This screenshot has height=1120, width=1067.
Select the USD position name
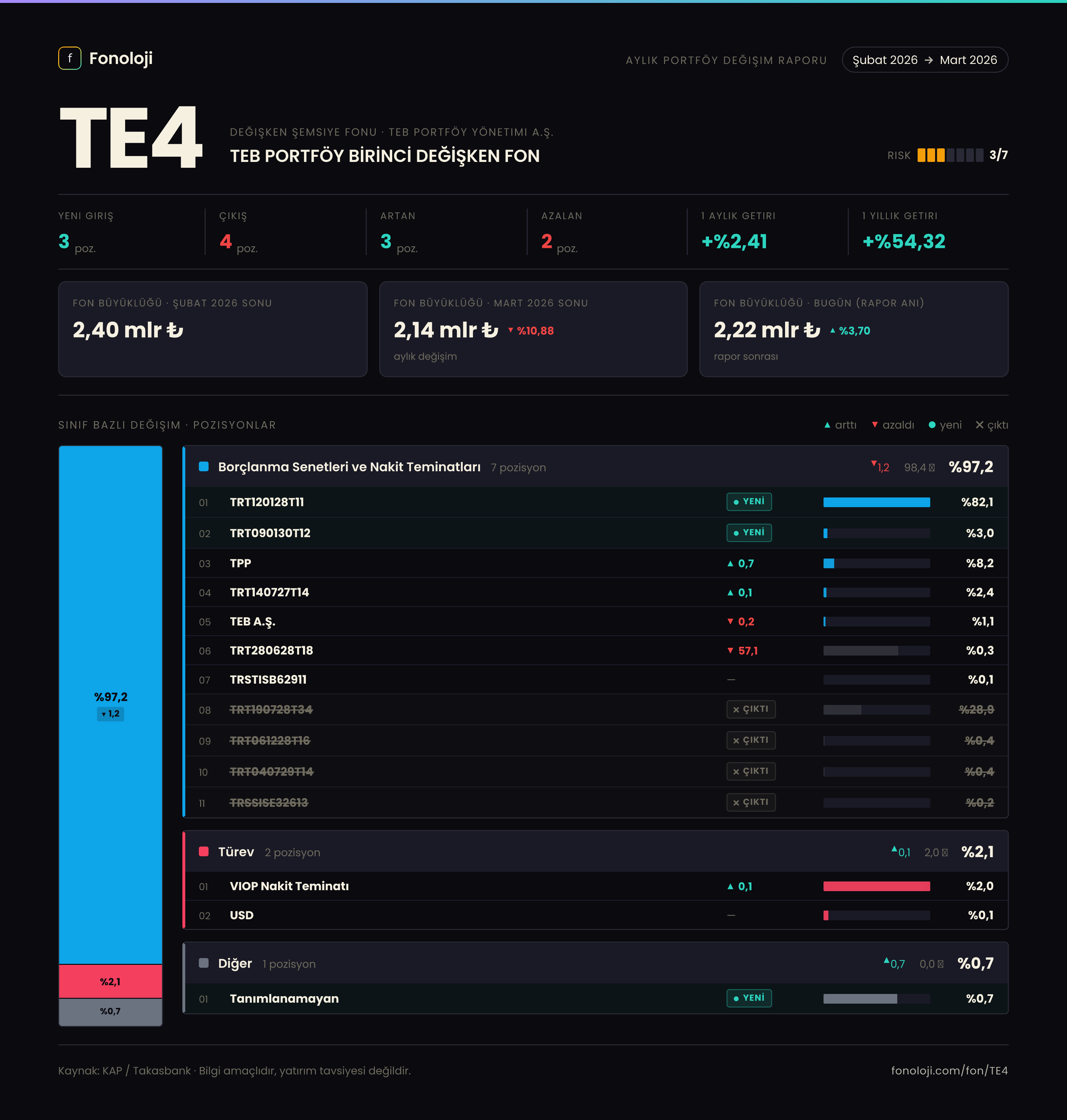(242, 915)
